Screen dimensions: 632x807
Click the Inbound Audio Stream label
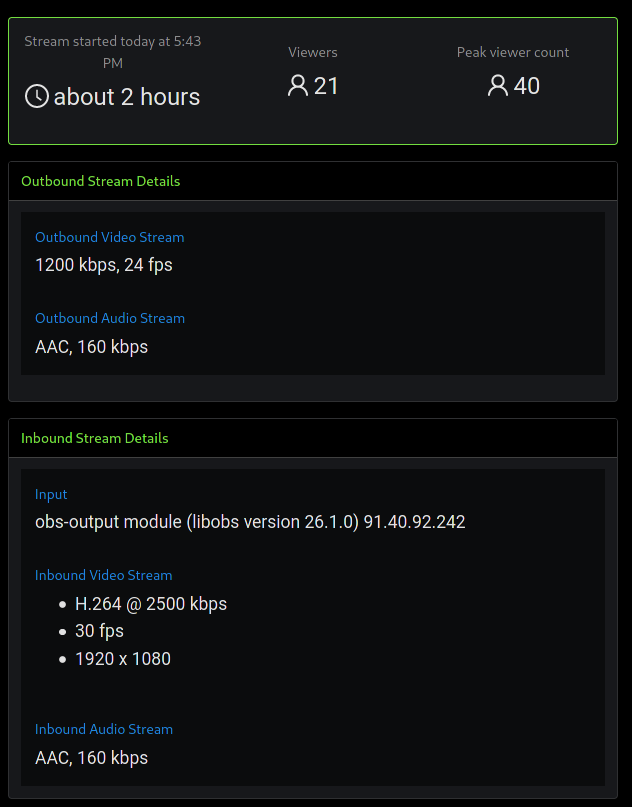[x=104, y=729]
